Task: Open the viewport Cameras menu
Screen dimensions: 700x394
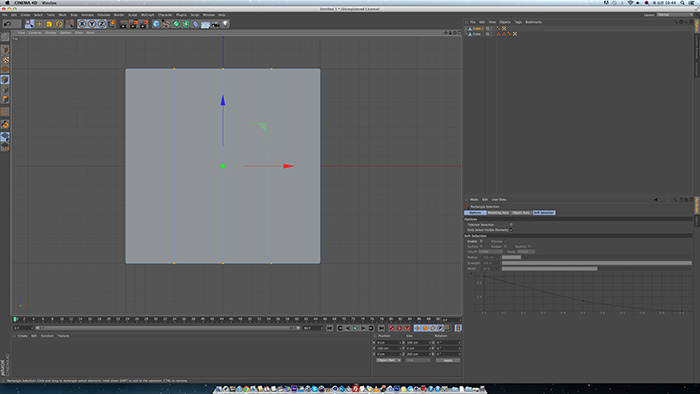Action: (x=35, y=33)
